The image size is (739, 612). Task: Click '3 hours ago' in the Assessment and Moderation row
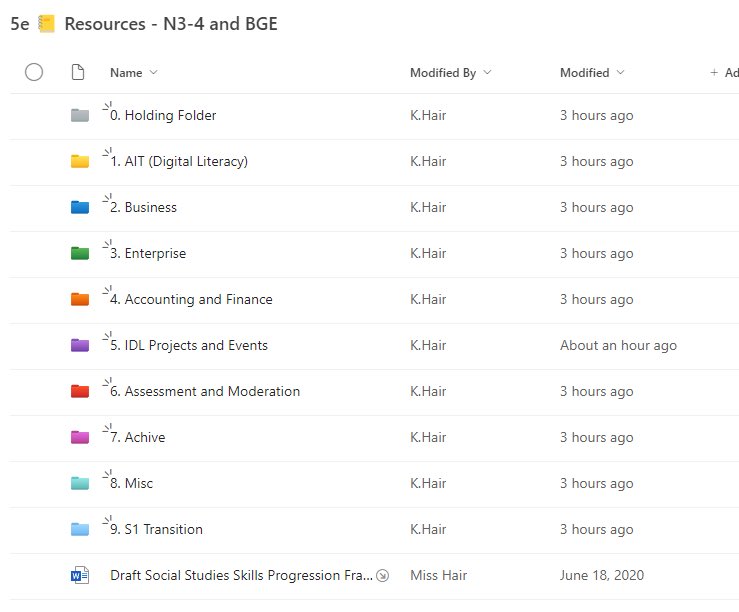597,392
